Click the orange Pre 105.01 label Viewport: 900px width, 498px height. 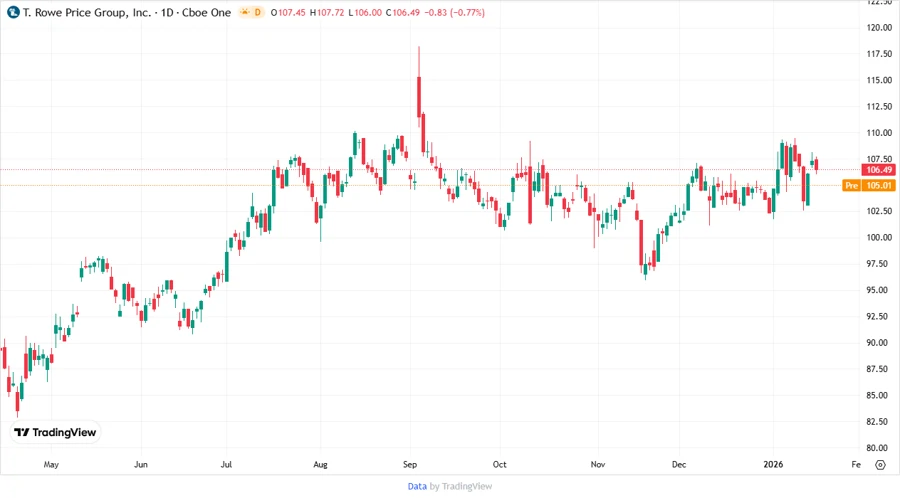click(x=869, y=185)
